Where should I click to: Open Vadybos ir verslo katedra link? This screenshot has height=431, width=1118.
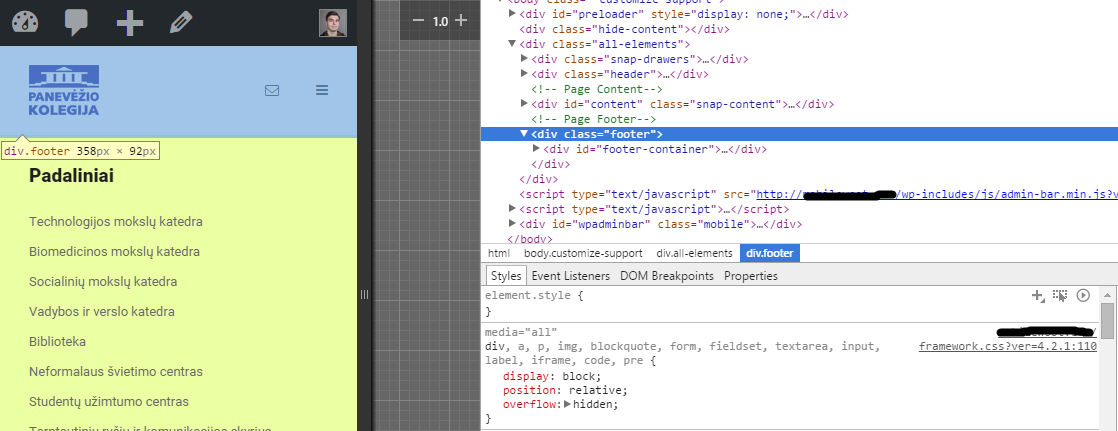[x=101, y=312]
